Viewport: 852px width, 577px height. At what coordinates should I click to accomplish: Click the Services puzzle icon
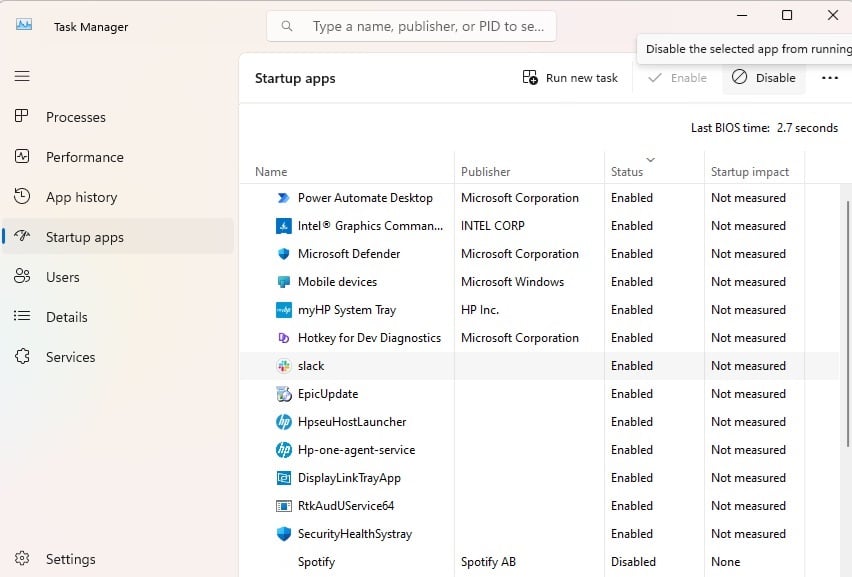22,356
